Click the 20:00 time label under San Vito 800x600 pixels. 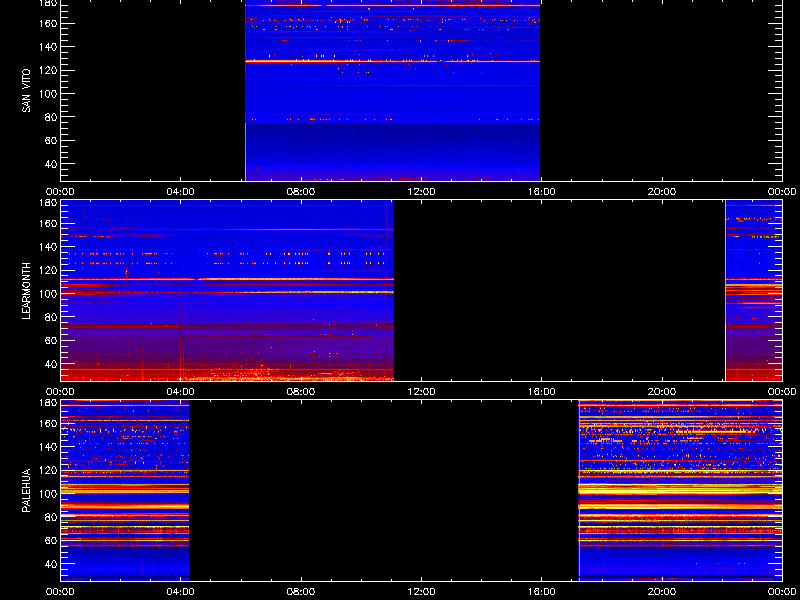[662, 192]
